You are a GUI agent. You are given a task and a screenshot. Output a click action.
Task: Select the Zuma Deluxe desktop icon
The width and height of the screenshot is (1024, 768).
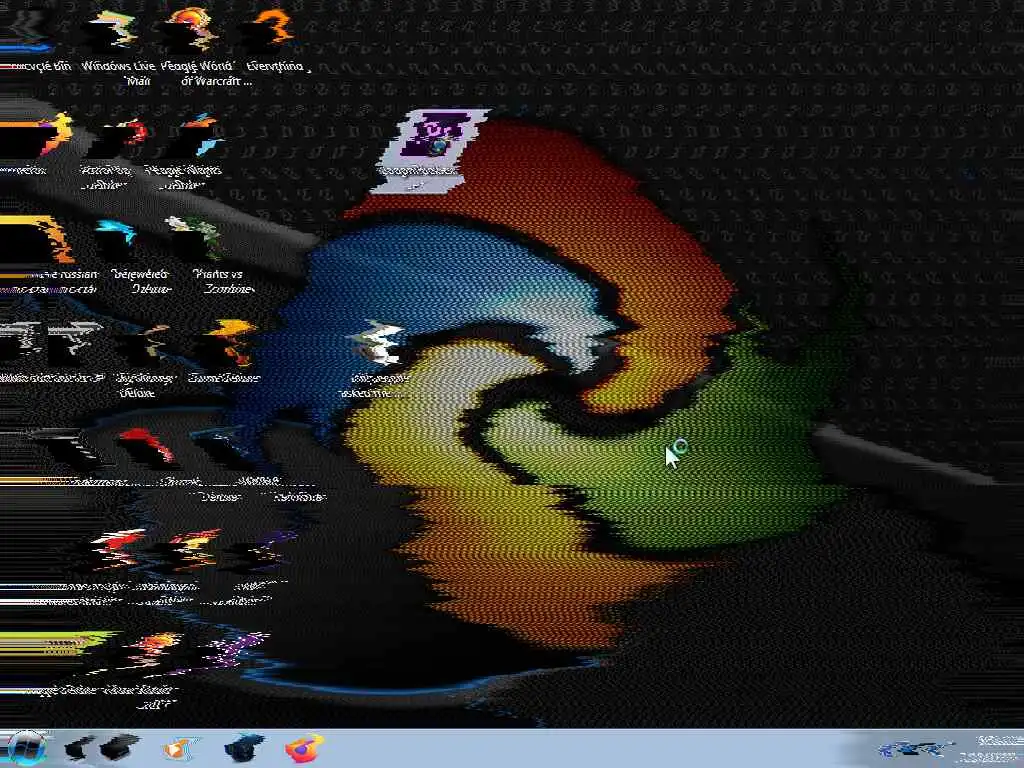click(x=224, y=351)
